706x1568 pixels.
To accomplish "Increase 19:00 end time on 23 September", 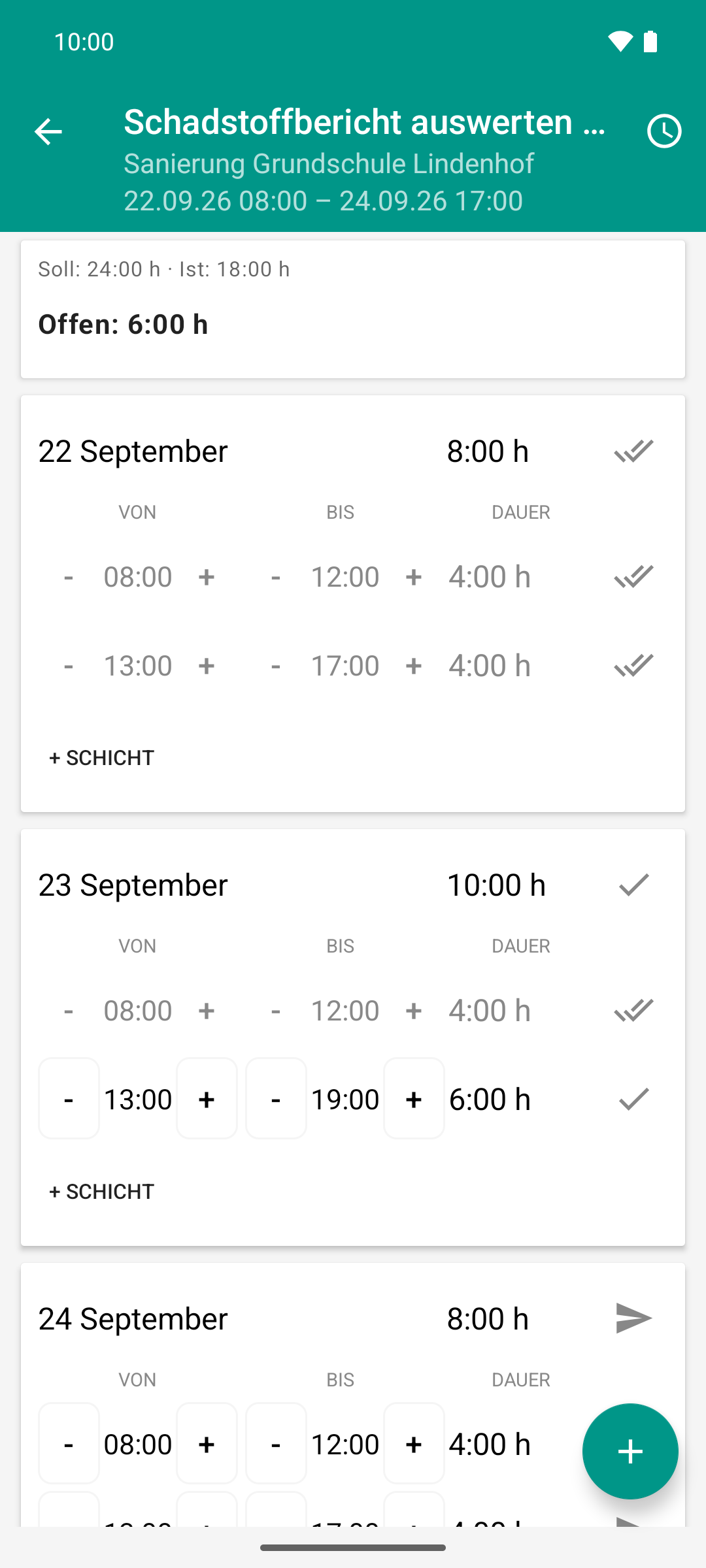I will (414, 1099).
